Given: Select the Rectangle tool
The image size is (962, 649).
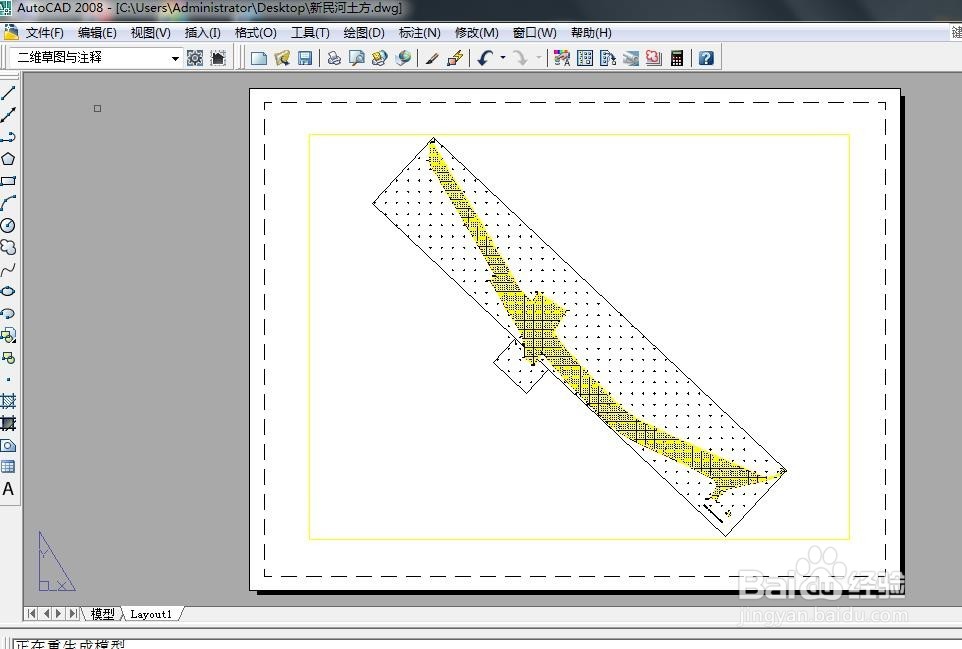Looking at the screenshot, I should (8, 181).
